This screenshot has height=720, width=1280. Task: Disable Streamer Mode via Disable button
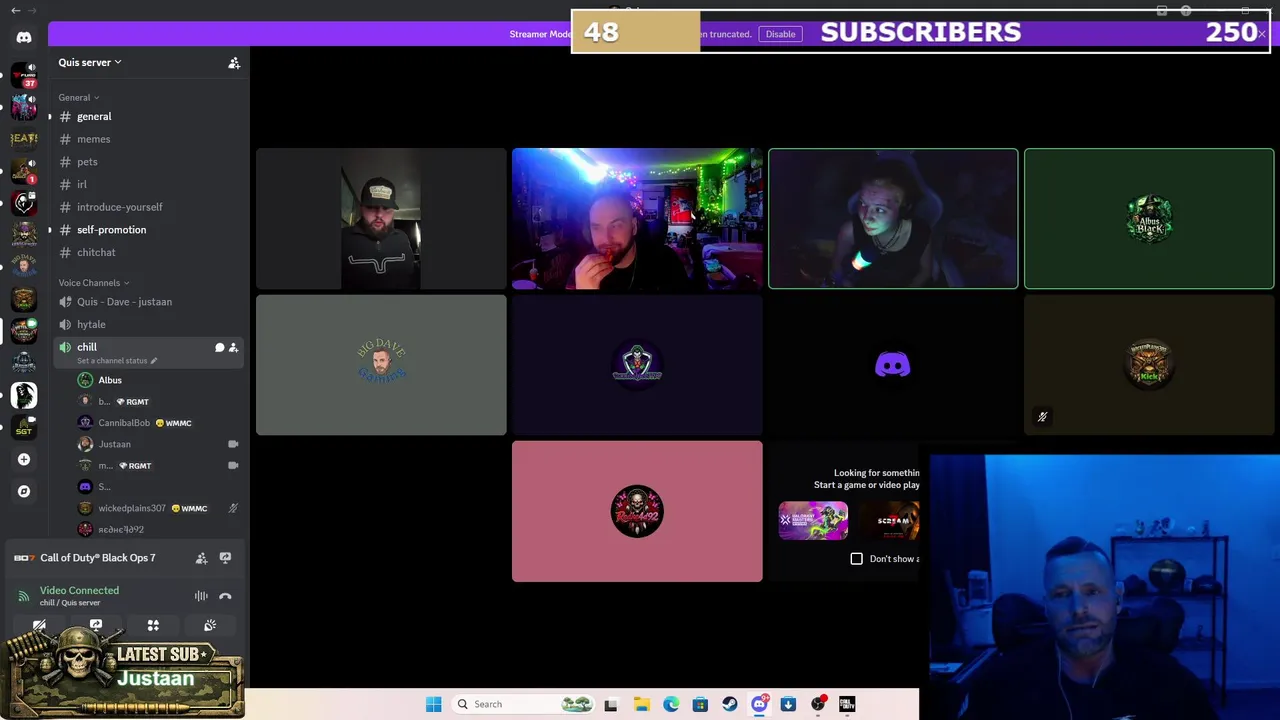(x=780, y=34)
